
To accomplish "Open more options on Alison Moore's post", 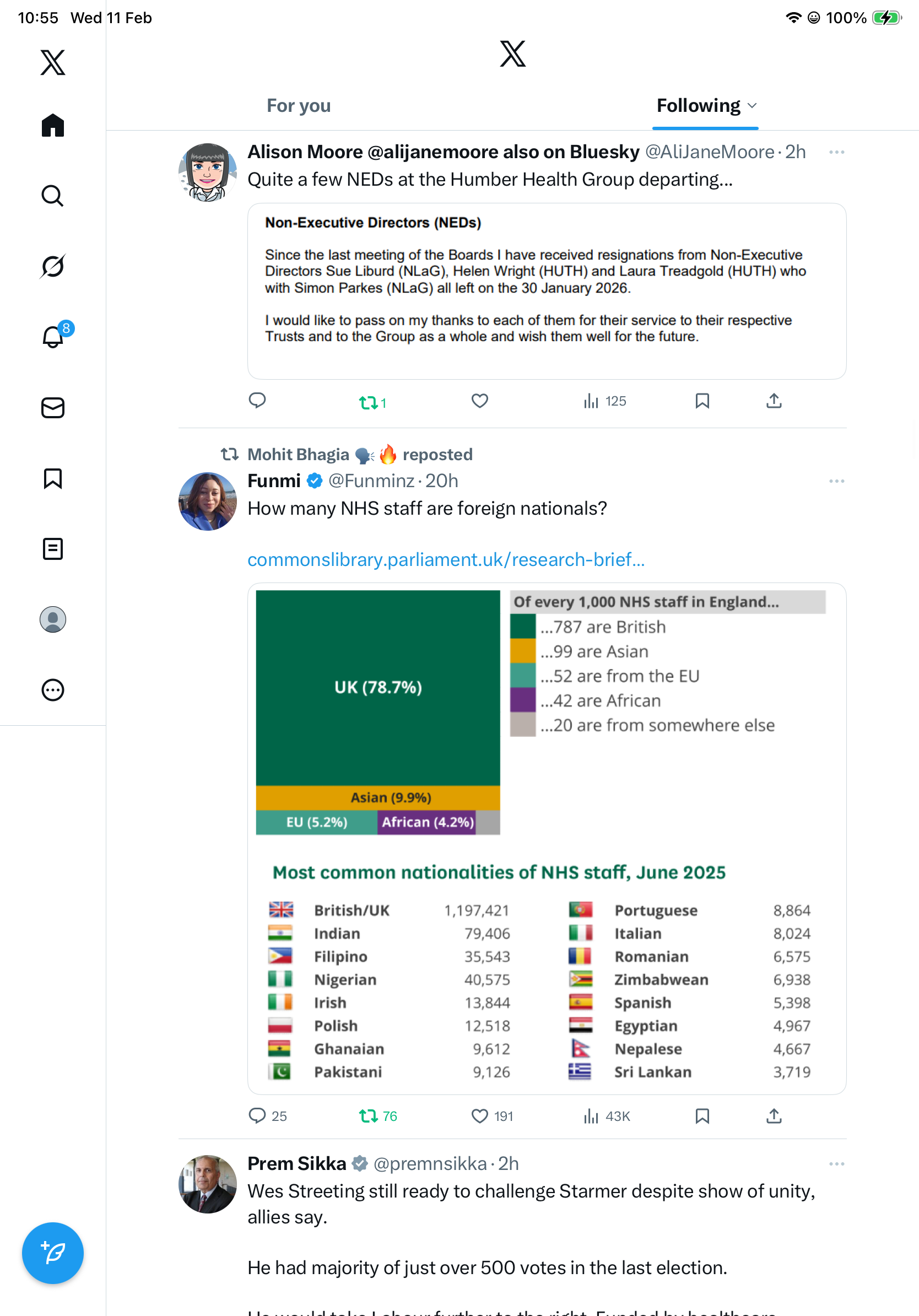I will pos(836,153).
